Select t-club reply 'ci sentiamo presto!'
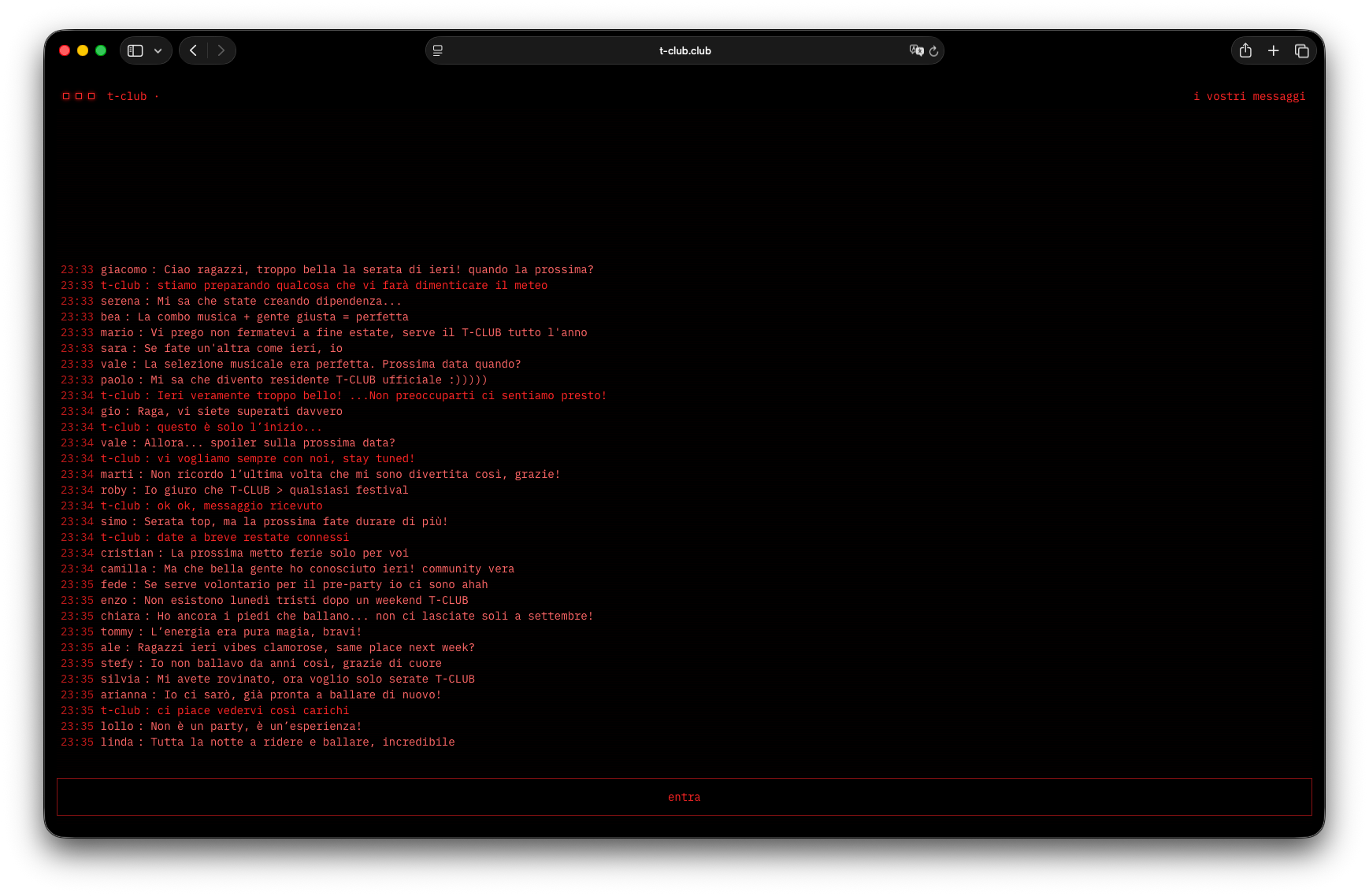The height and width of the screenshot is (896, 1369). (x=334, y=396)
